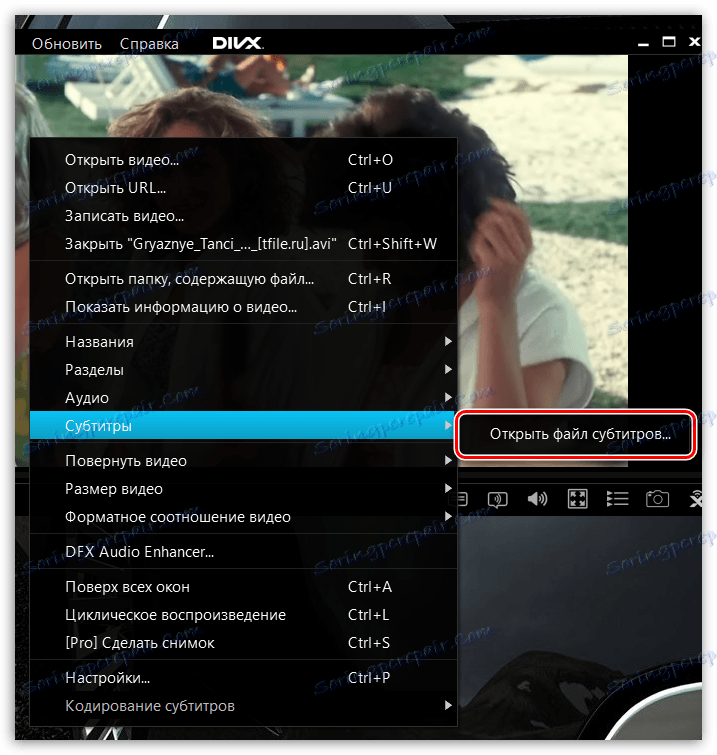Maximize the DivX player window
The width and height of the screenshot is (717, 755).
(x=668, y=42)
